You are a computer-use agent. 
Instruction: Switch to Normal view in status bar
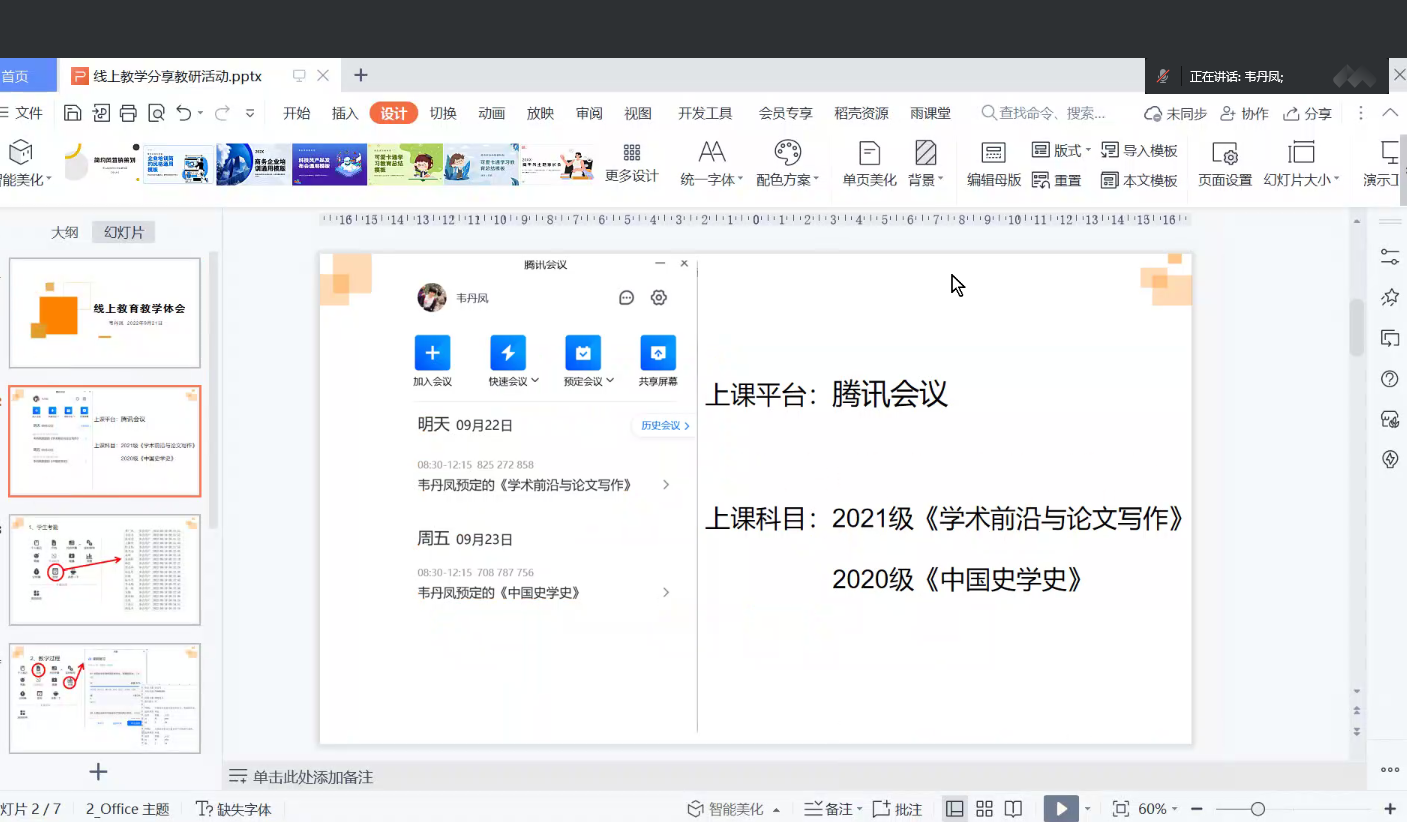[x=955, y=808]
